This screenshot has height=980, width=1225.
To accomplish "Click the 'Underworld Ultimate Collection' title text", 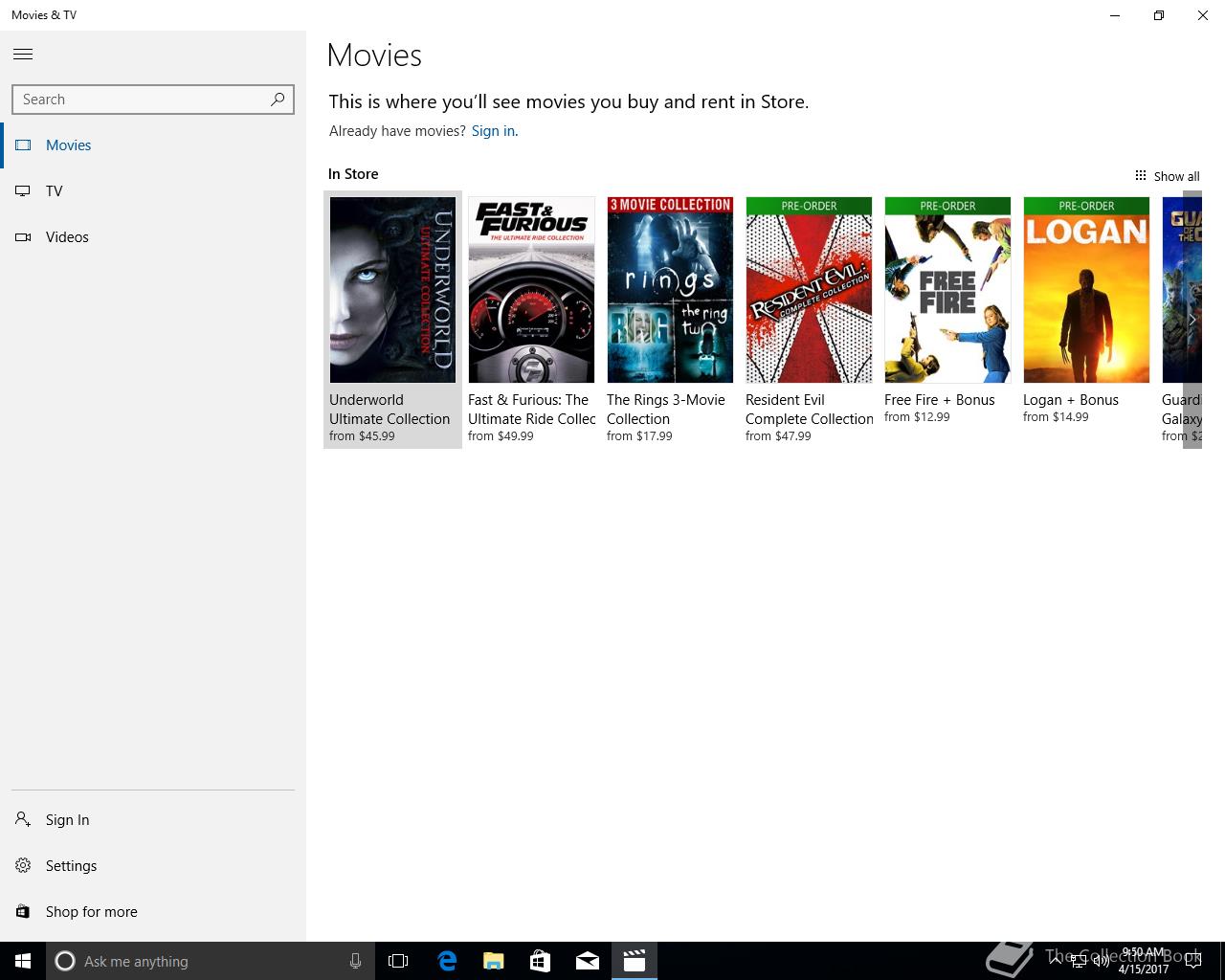I will pos(390,410).
